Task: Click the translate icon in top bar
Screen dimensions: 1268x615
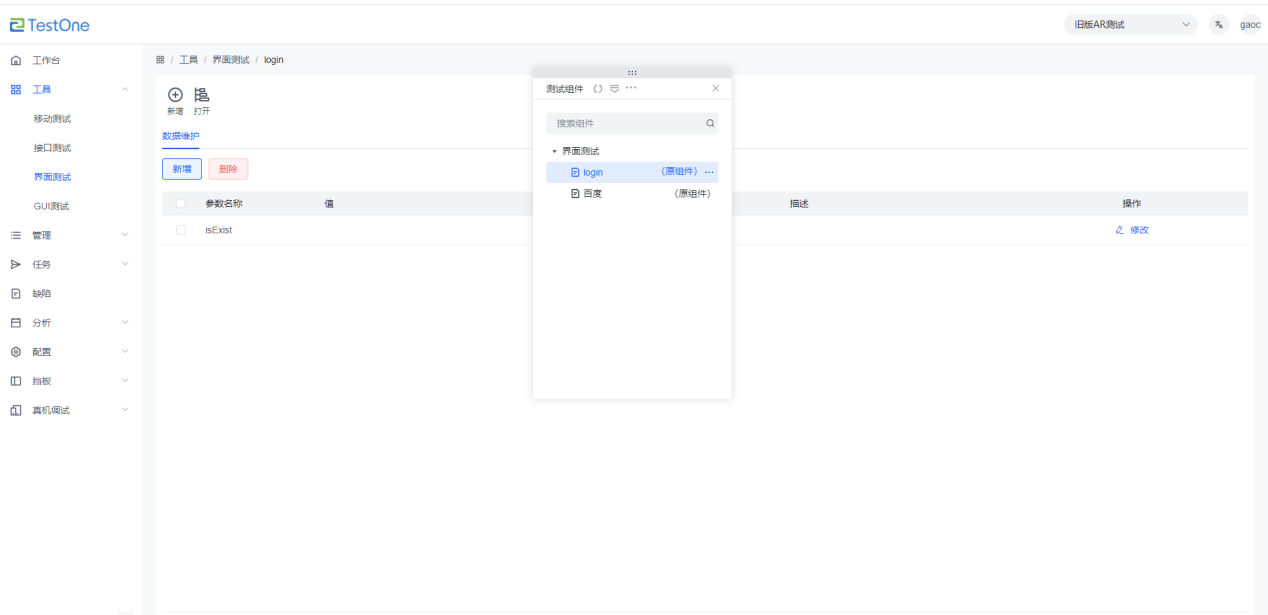Action: [x=1218, y=25]
